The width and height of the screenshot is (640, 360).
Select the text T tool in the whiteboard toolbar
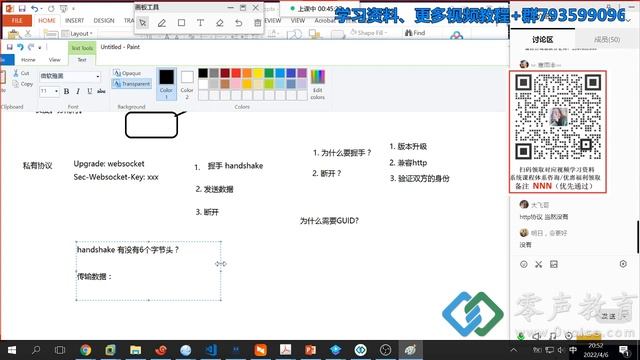[x=200, y=23]
